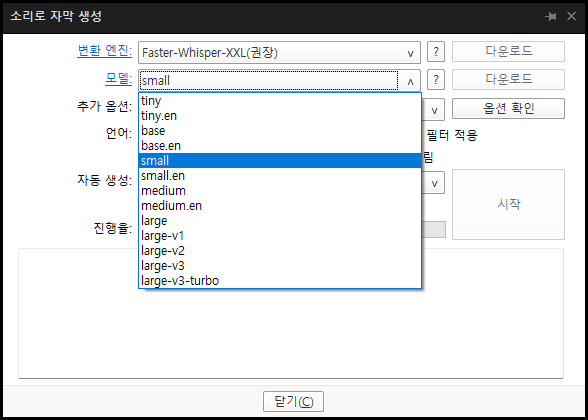Select large-v1 model

[280, 236]
